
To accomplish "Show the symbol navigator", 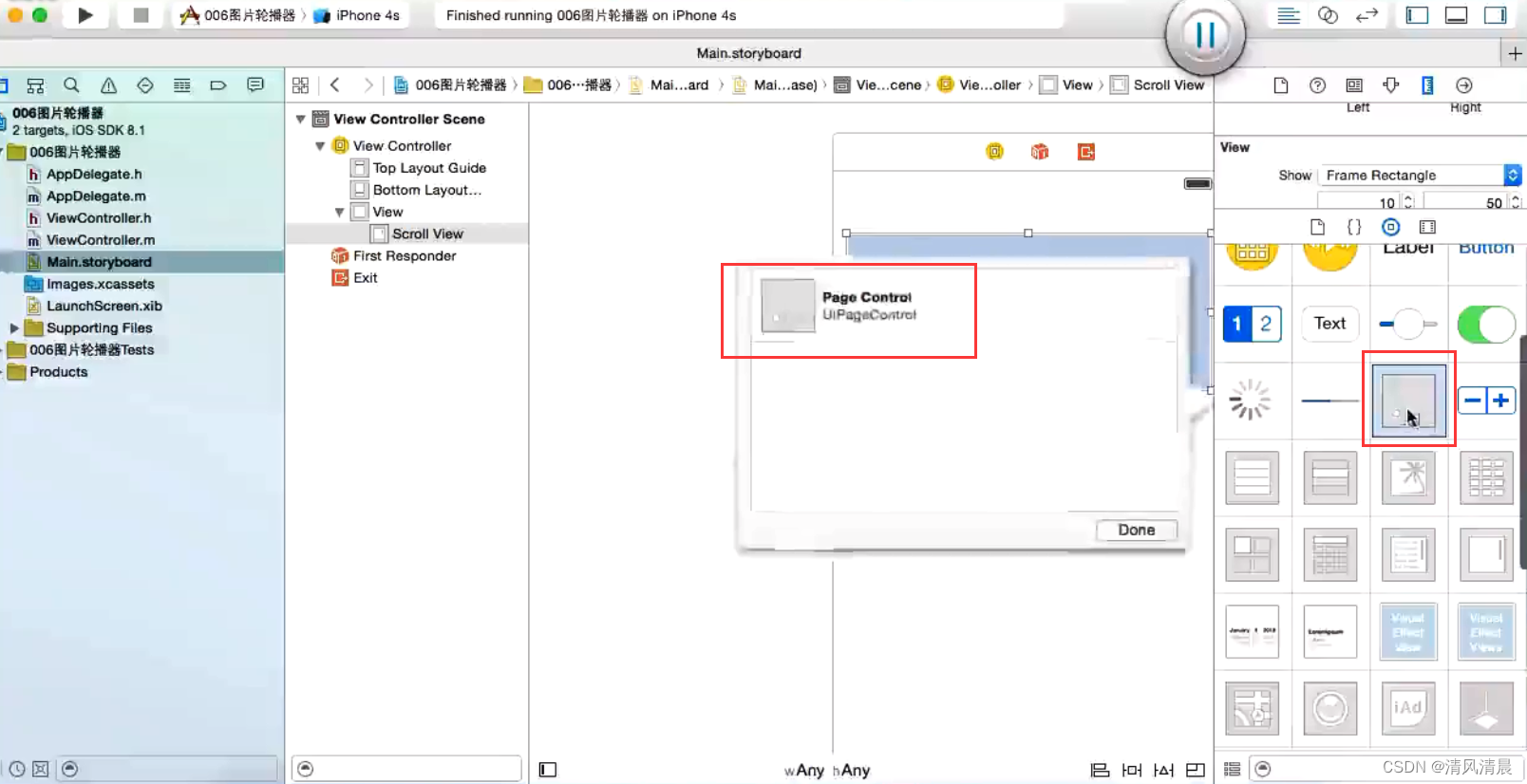I will pos(35,85).
